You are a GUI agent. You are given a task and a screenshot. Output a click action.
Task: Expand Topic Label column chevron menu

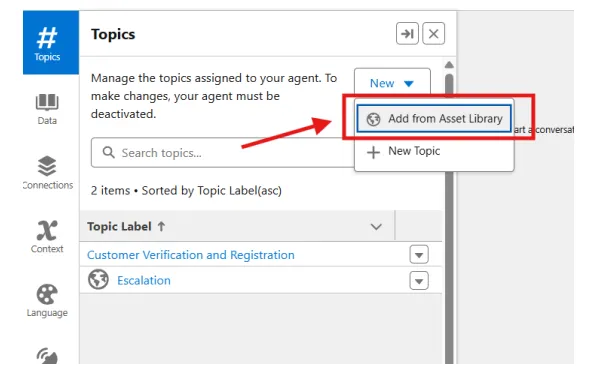(376, 227)
